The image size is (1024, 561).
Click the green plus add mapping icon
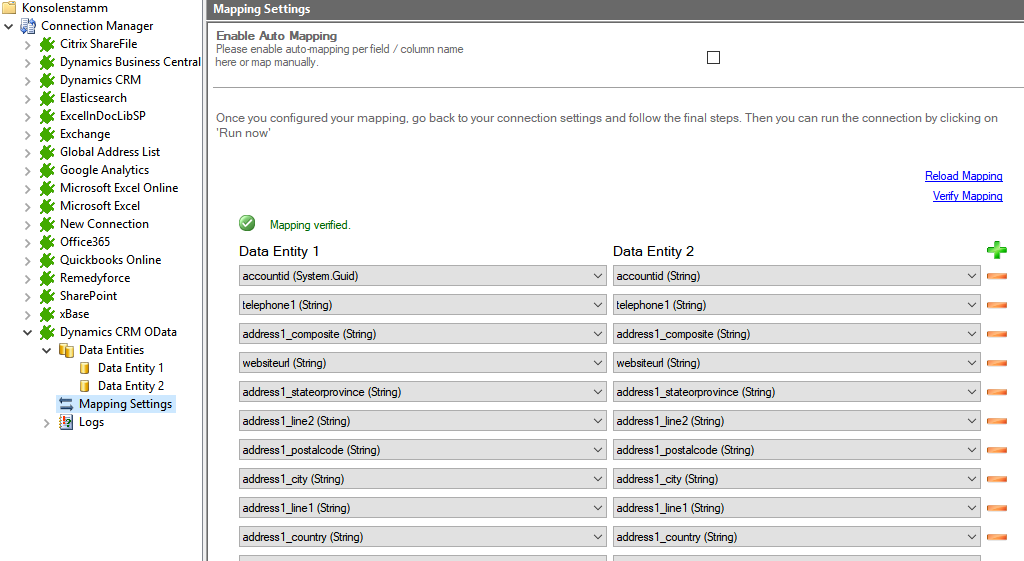pos(996,251)
